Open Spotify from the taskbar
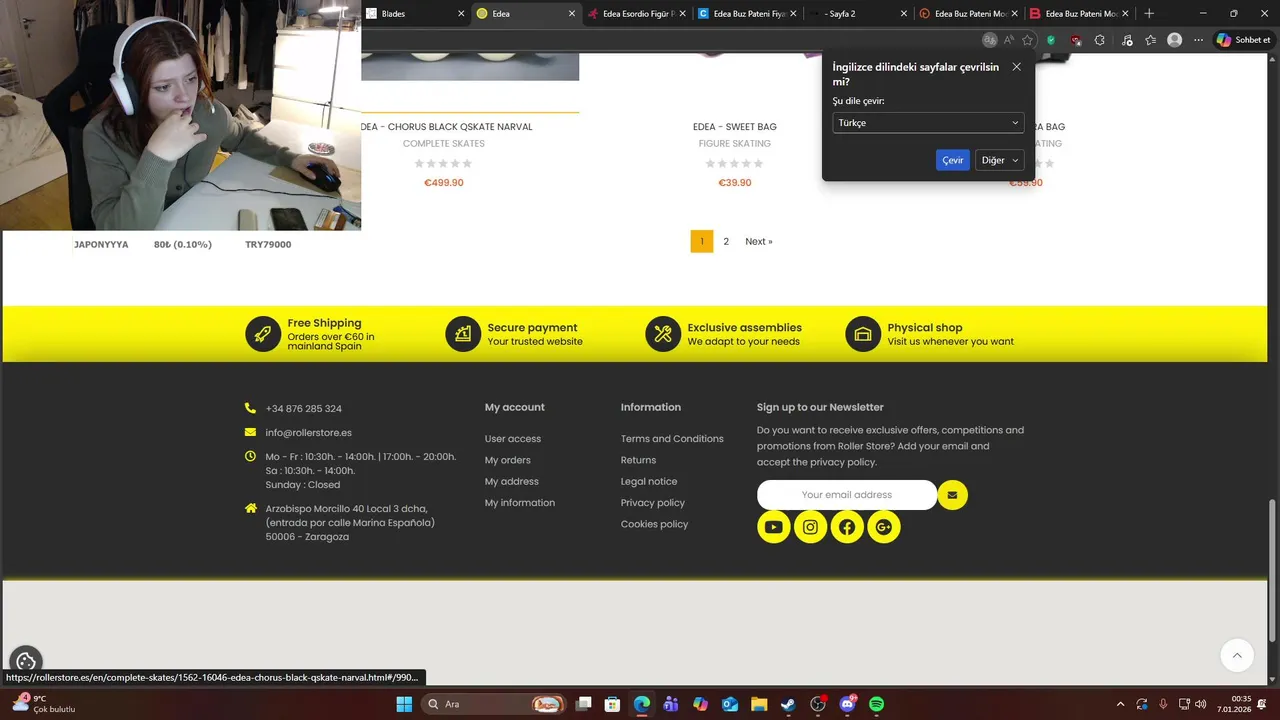The image size is (1280, 720). (876, 704)
